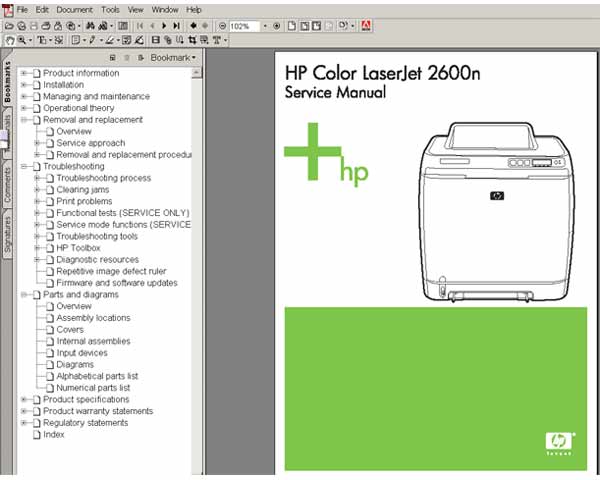Switch to the Bookmarks side tab
The height and width of the screenshot is (480, 600).
point(7,82)
